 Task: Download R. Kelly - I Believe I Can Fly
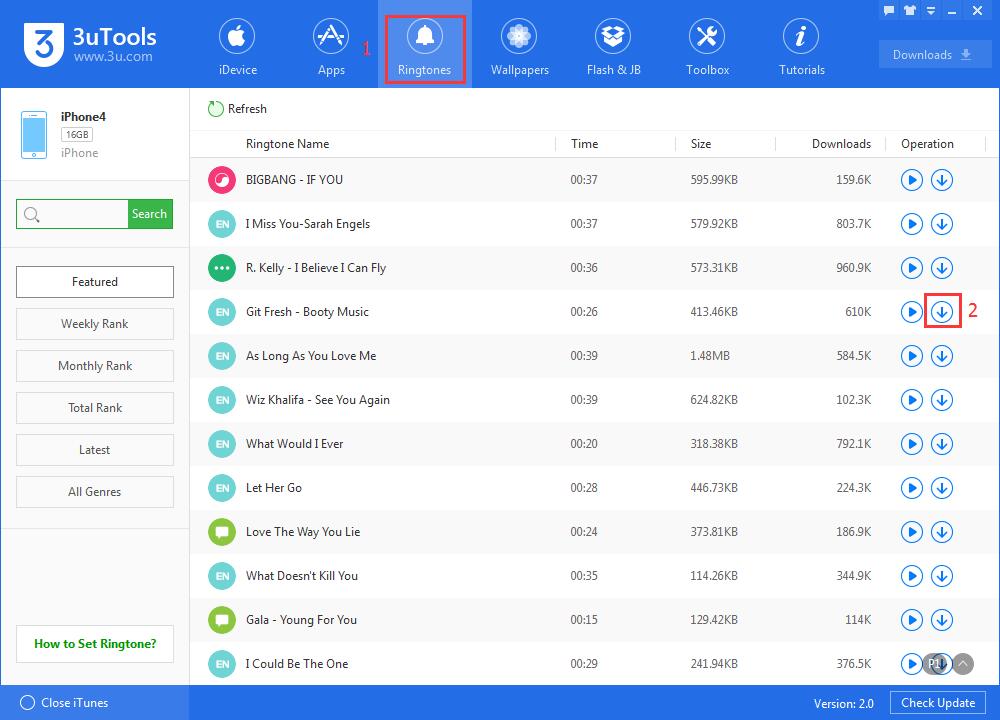pos(942,268)
